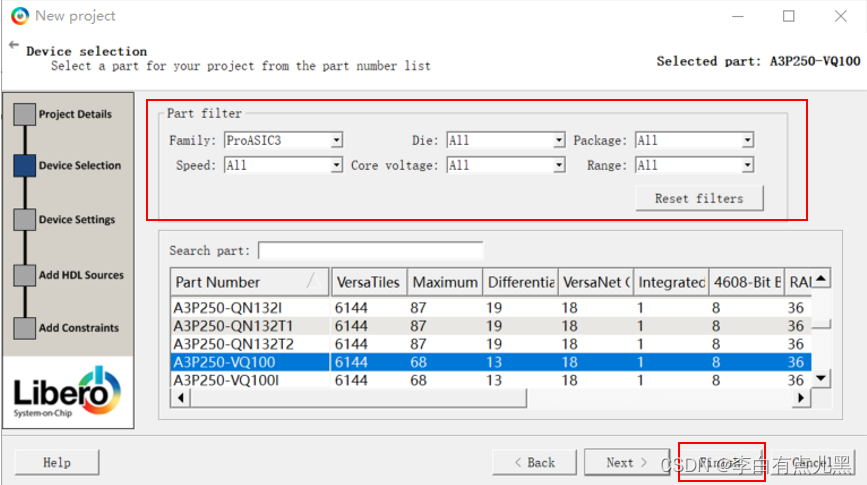Minimize the New project window

click(738, 16)
